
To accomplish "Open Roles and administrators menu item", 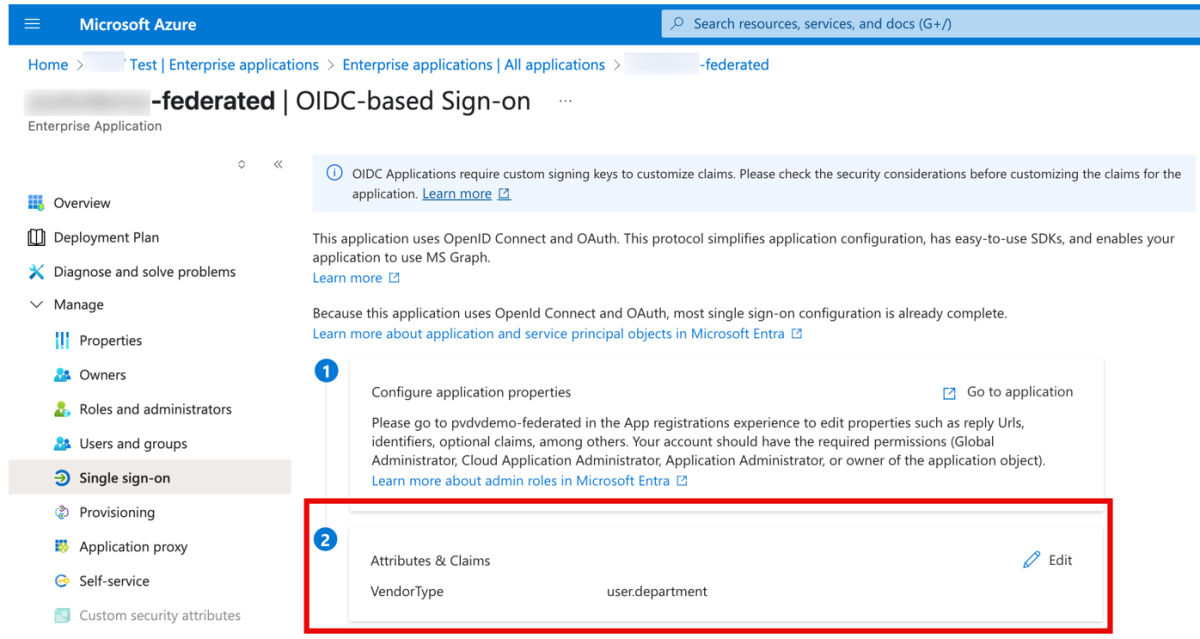I will [155, 409].
